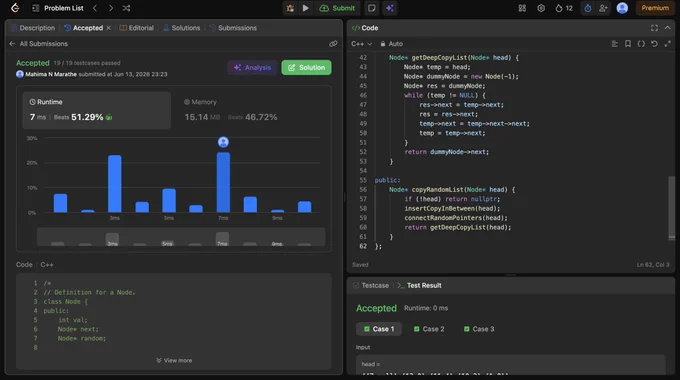Click the 7ms bar in runtime chart
Screen dimensions: 680x380
(223, 182)
